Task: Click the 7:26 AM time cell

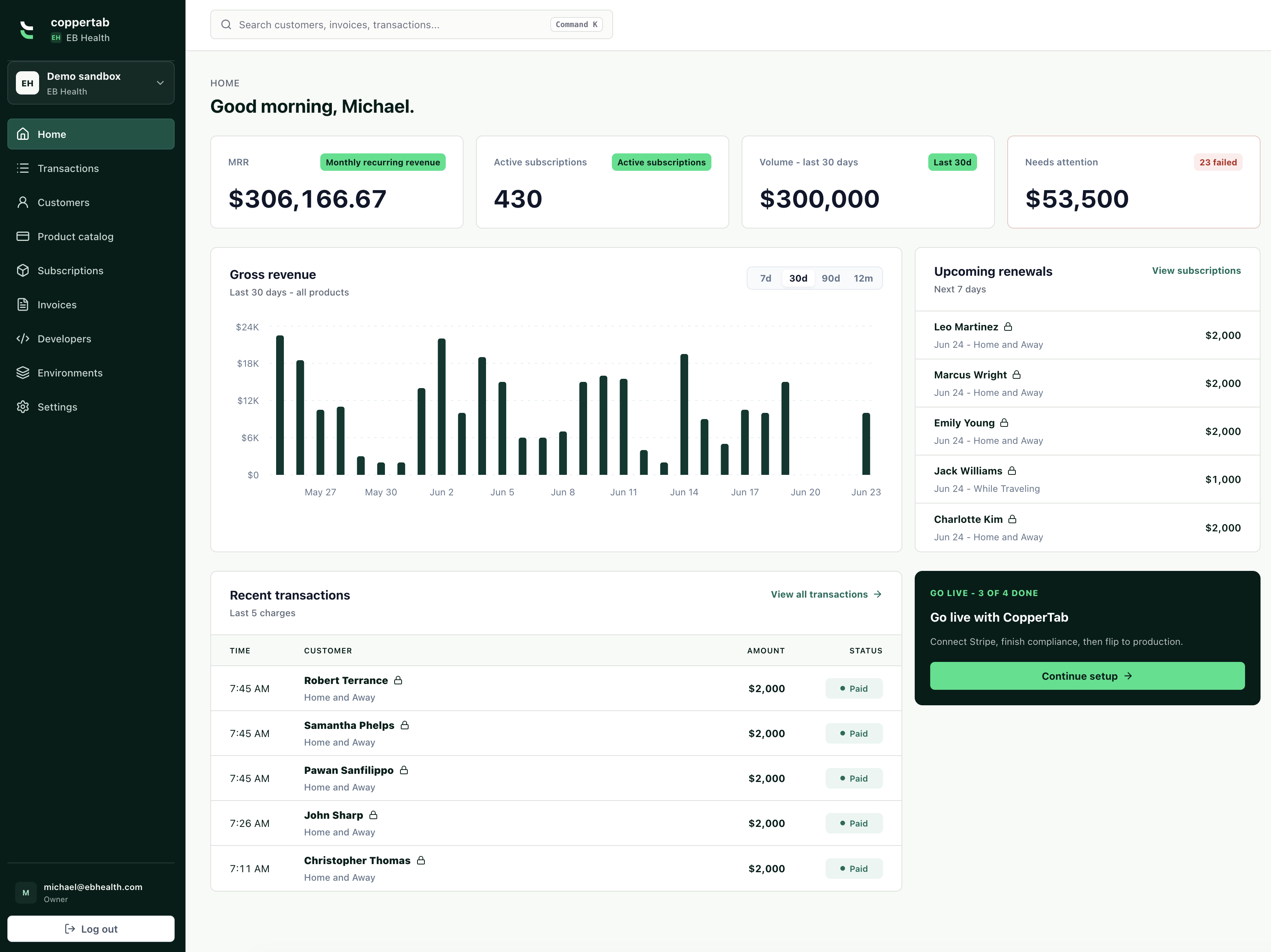Action: point(249,823)
